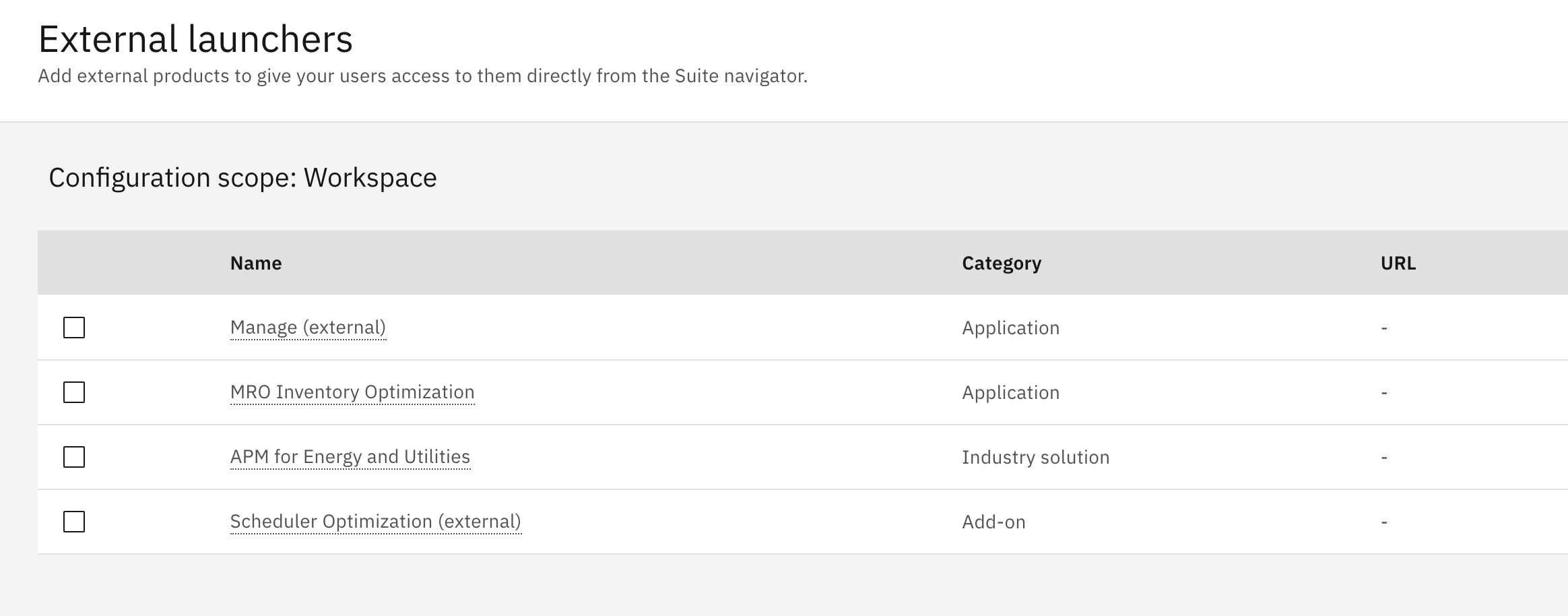Viewport: 1568px width, 616px height.
Task: Click the Name column header
Action: coord(255,263)
